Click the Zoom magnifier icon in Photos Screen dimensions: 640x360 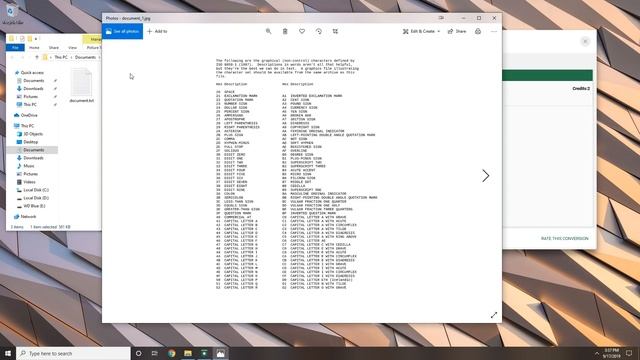tap(269, 31)
